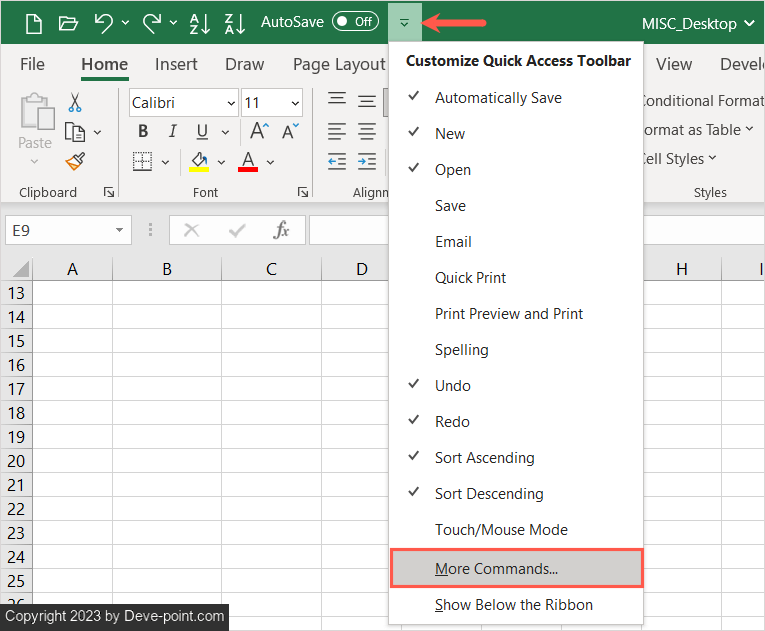Click the New blank workbook icon

(x=33, y=22)
